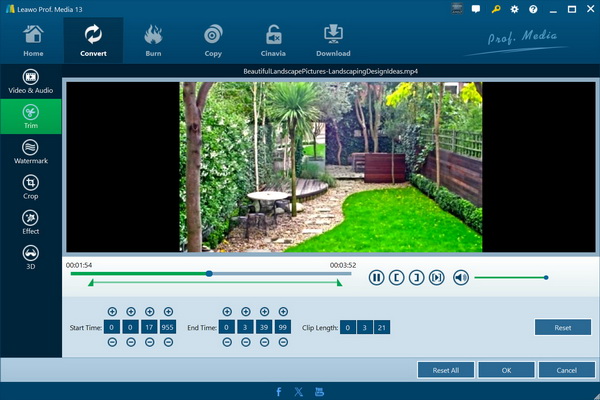
Task: Decrease End Time minutes with minus button
Action: [x=246, y=342]
